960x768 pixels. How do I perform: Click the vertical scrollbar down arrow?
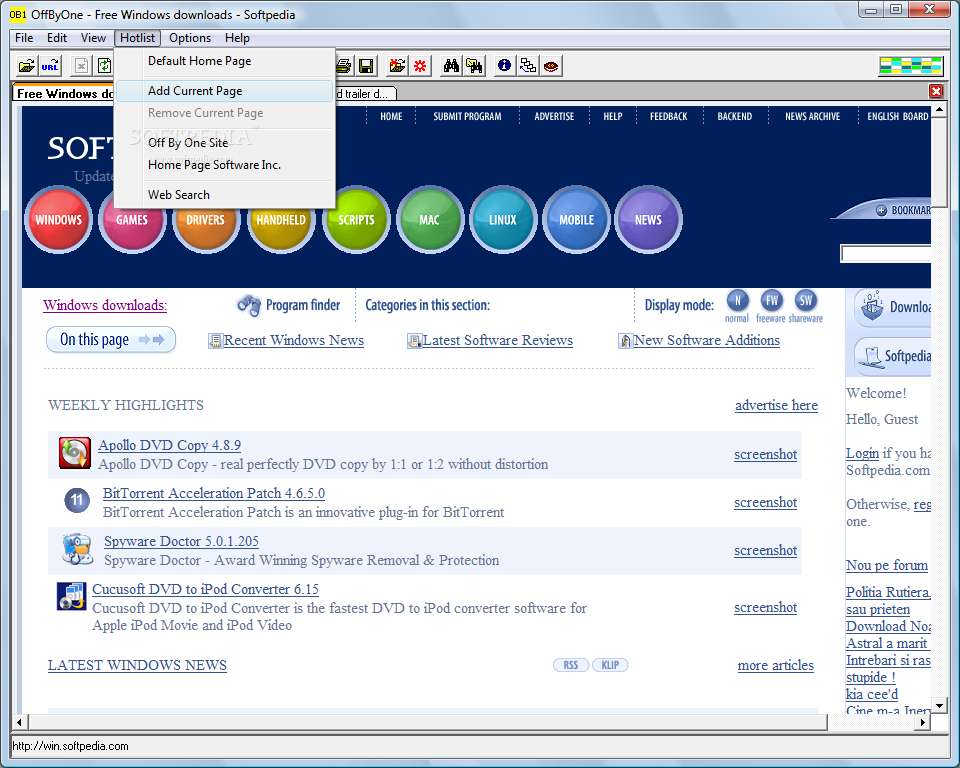click(x=939, y=706)
